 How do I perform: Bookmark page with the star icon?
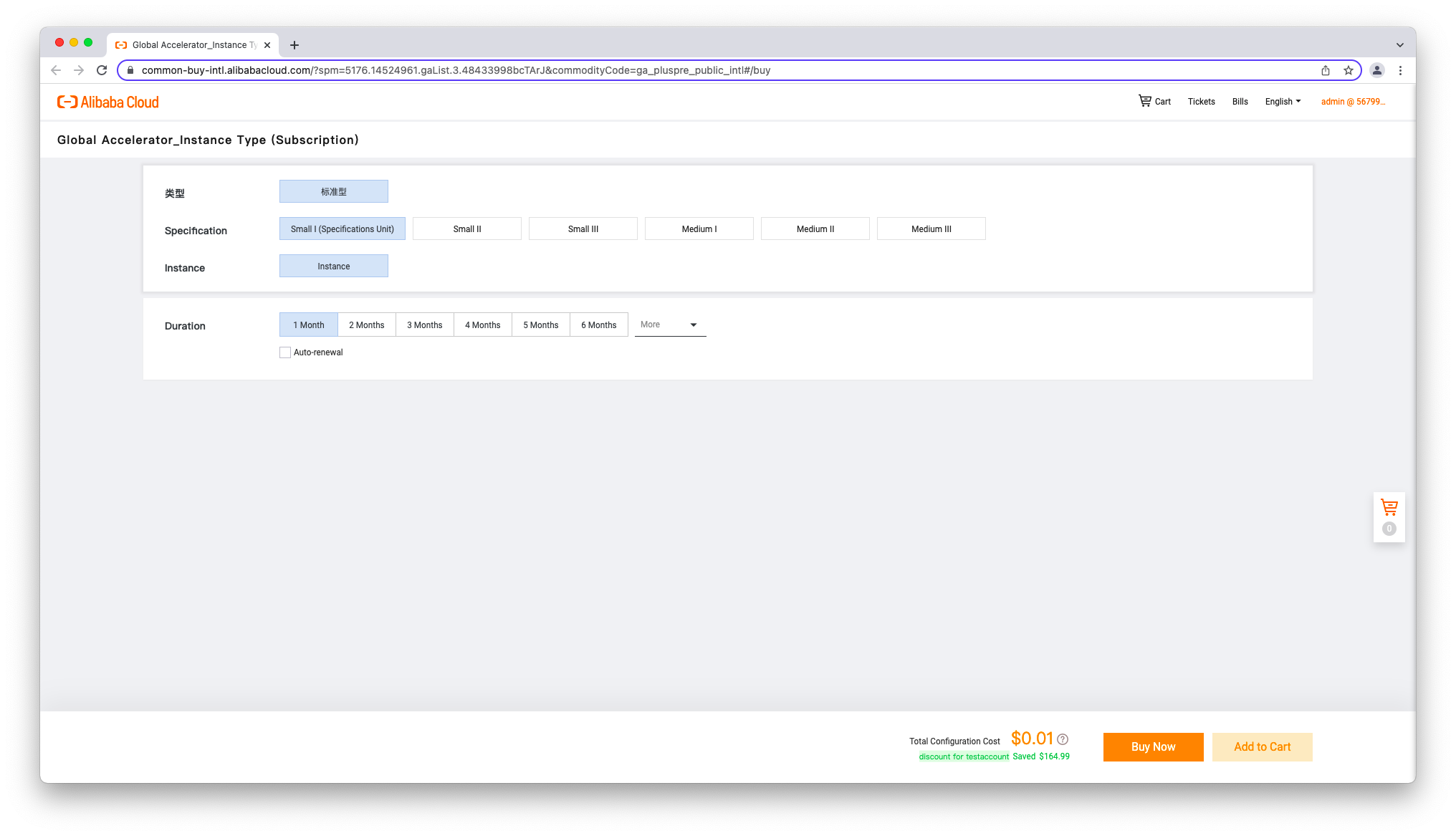(x=1349, y=70)
